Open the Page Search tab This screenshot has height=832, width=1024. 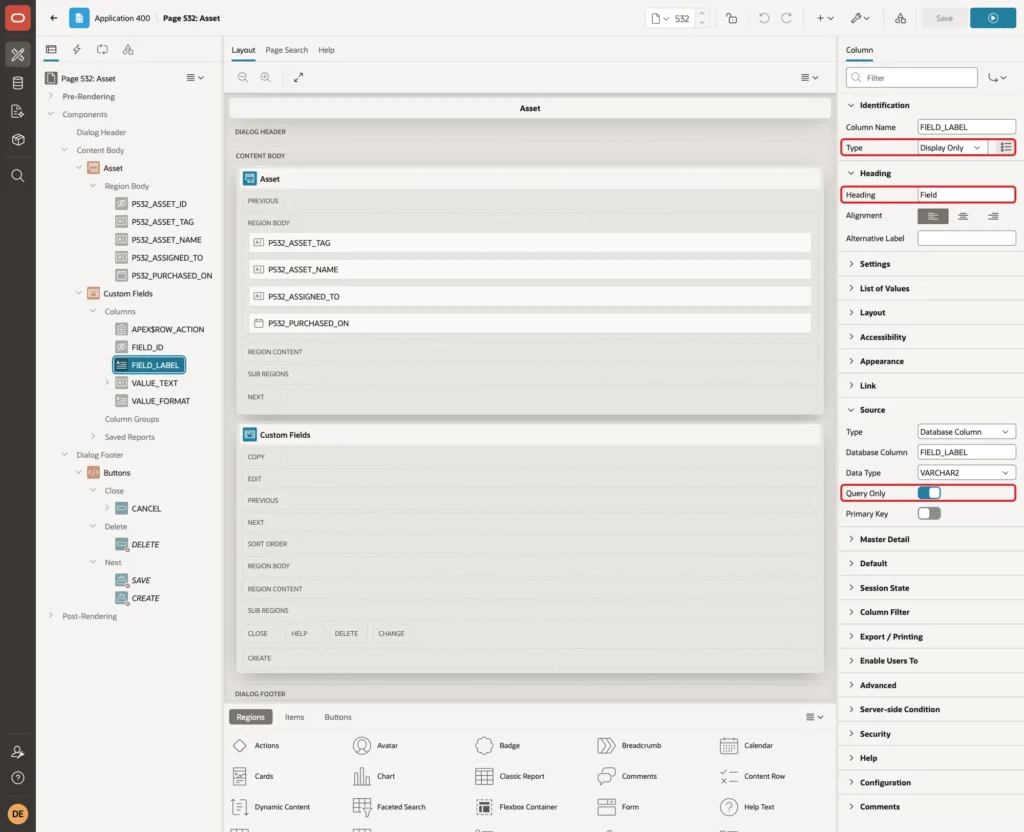click(287, 50)
